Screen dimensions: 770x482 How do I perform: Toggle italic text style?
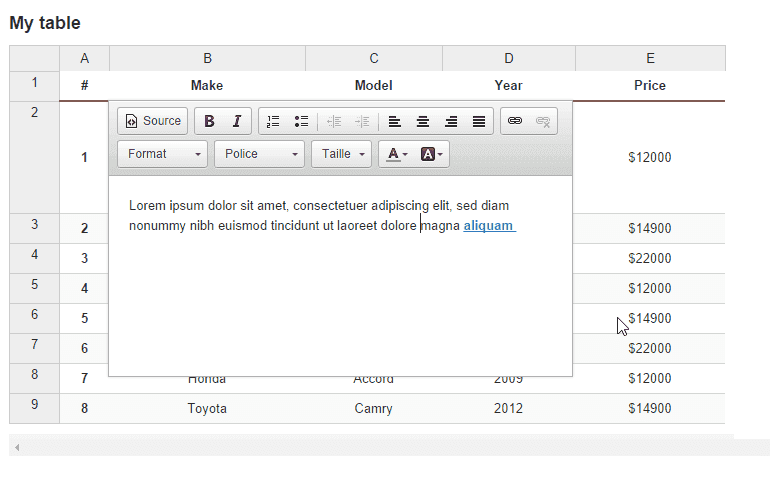pos(236,121)
